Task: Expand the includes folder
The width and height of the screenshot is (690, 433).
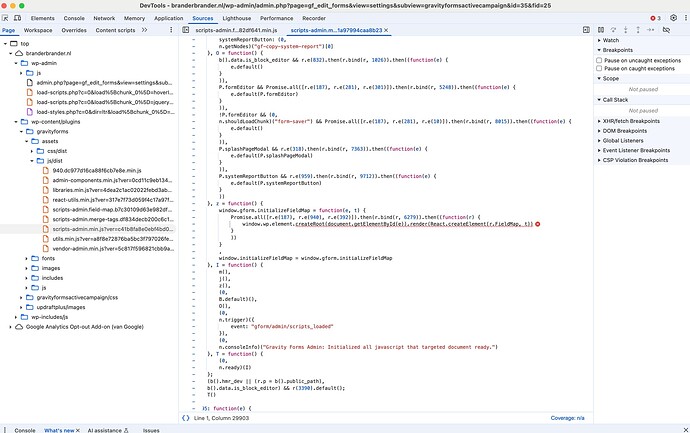Action: point(26,278)
